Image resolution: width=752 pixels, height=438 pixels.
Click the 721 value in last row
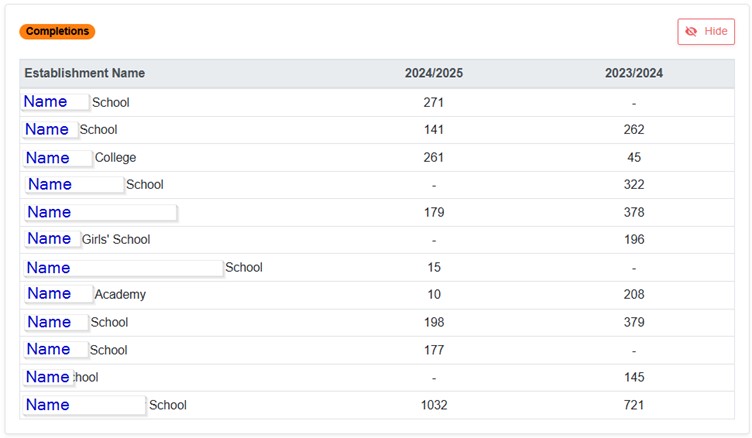[x=634, y=405]
